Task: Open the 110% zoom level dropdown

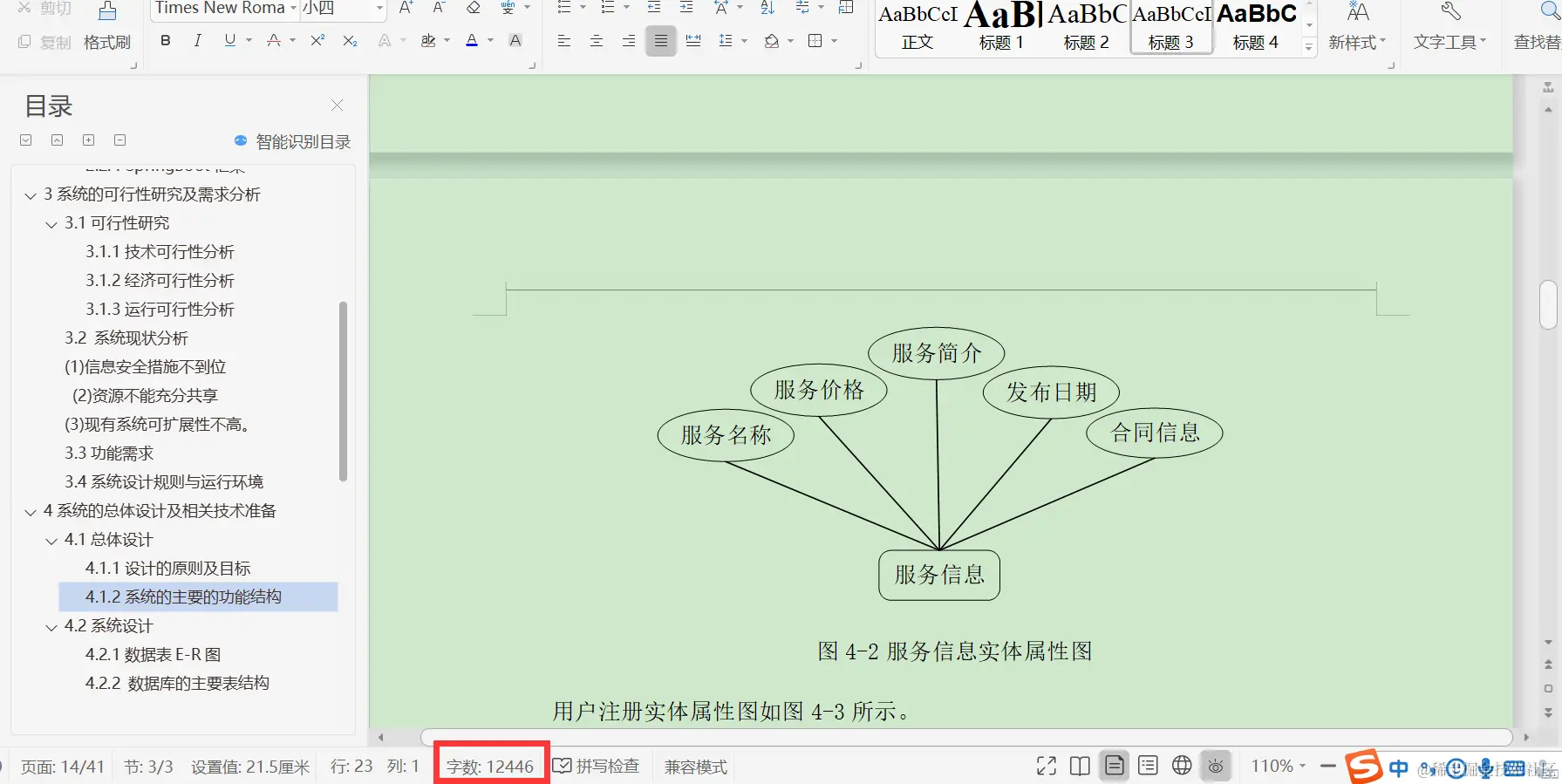Action: [1279, 766]
